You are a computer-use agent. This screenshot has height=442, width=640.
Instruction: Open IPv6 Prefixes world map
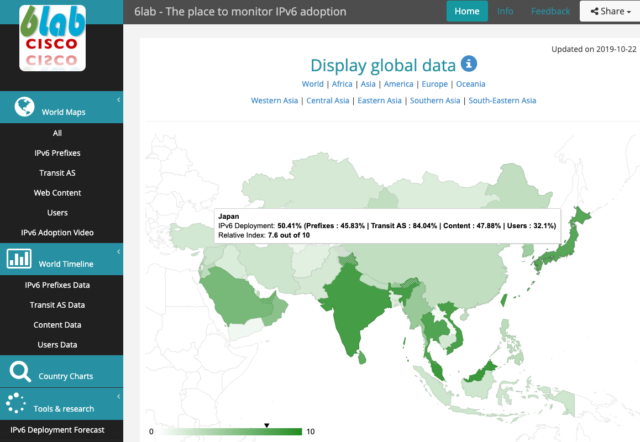pos(58,153)
